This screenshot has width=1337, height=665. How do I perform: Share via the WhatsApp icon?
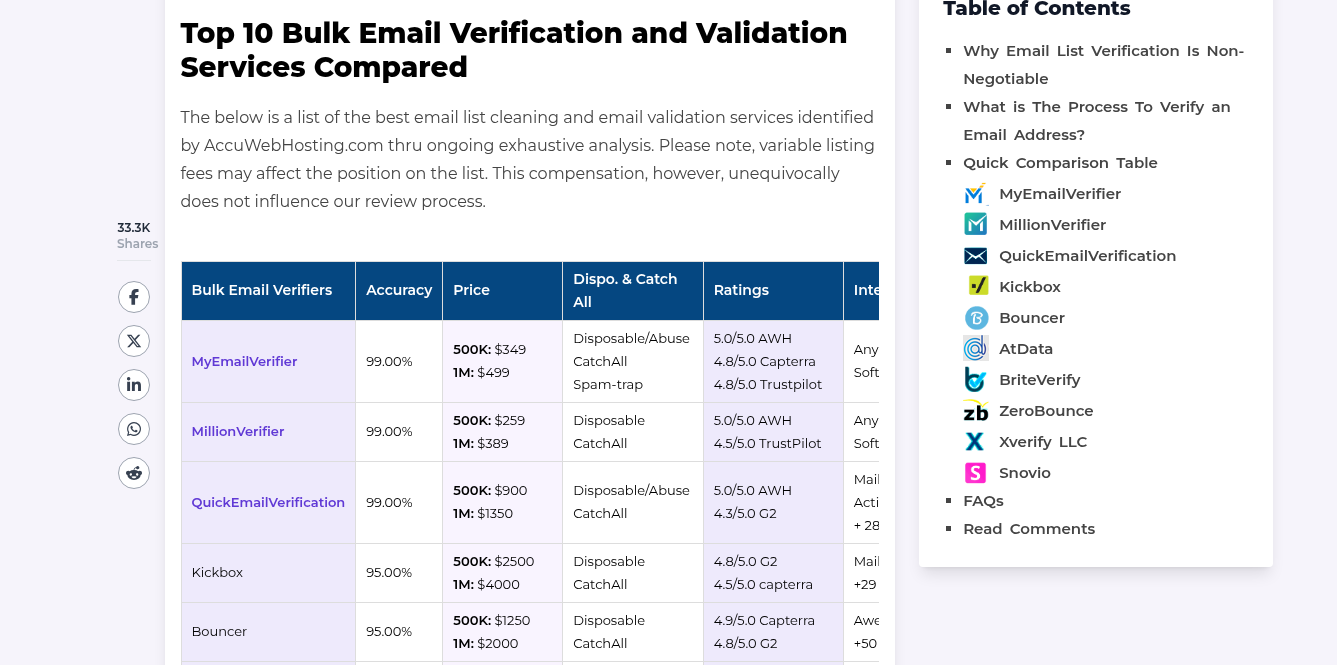134,429
